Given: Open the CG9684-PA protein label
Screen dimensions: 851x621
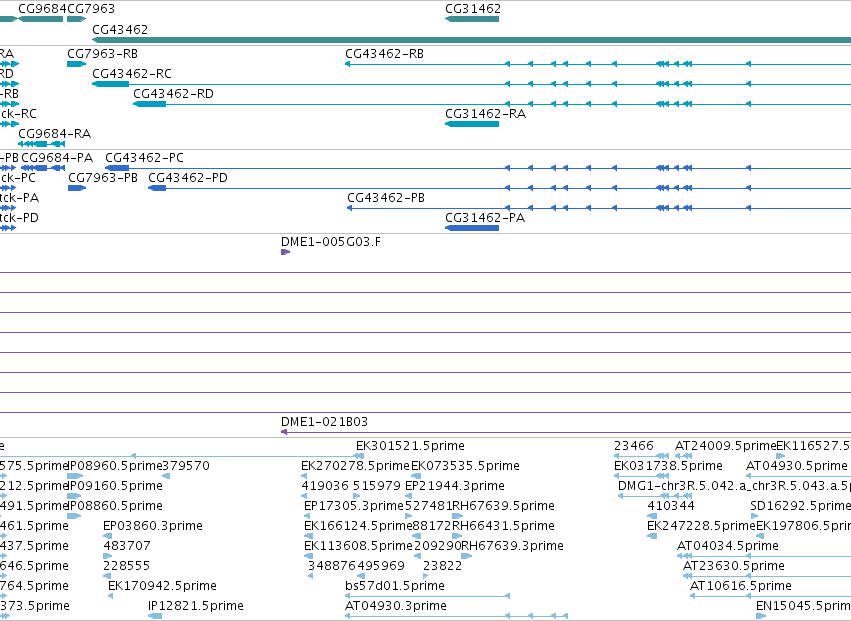Looking at the screenshot, I should click(57, 158).
